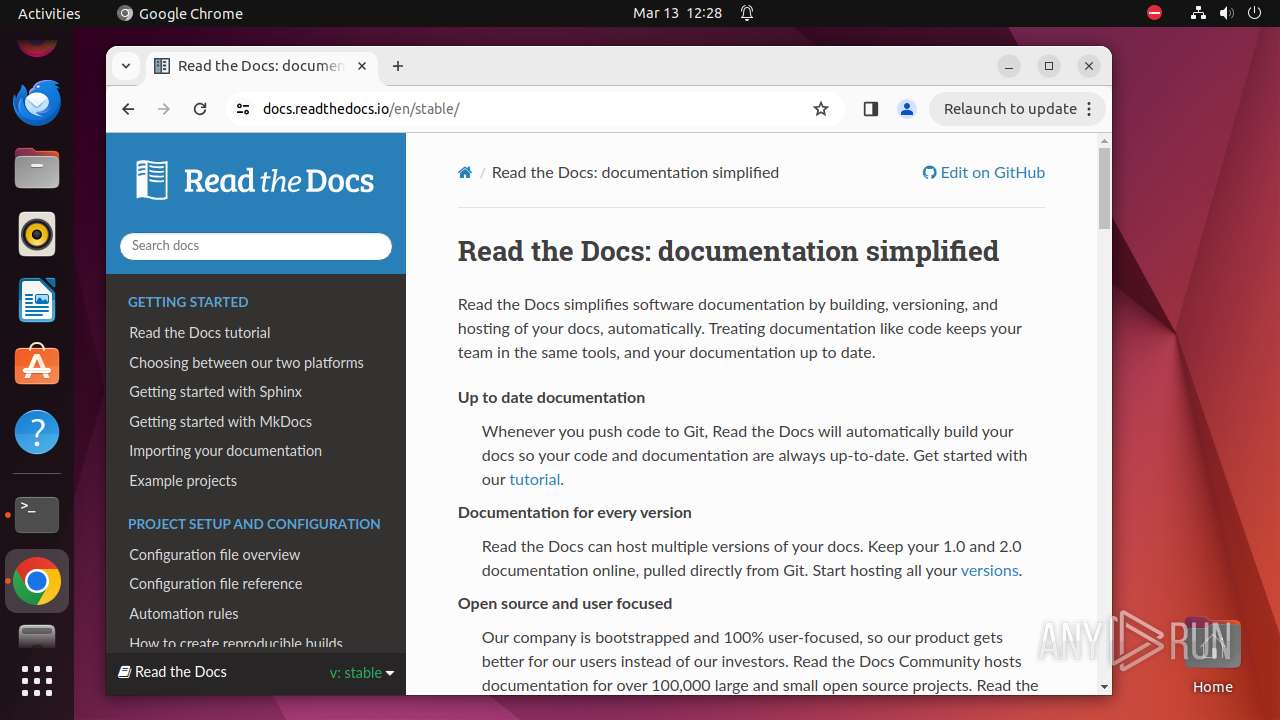
Task: Click GETTING STARTED section heading
Action: click(x=188, y=302)
